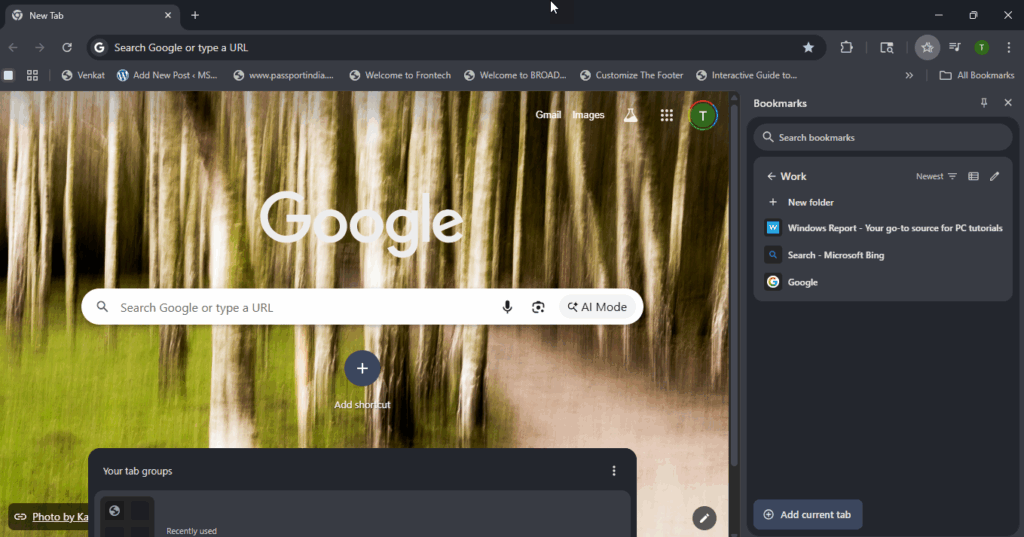Open the Venkat bookmark
1024x537 pixels.
click(x=83, y=75)
